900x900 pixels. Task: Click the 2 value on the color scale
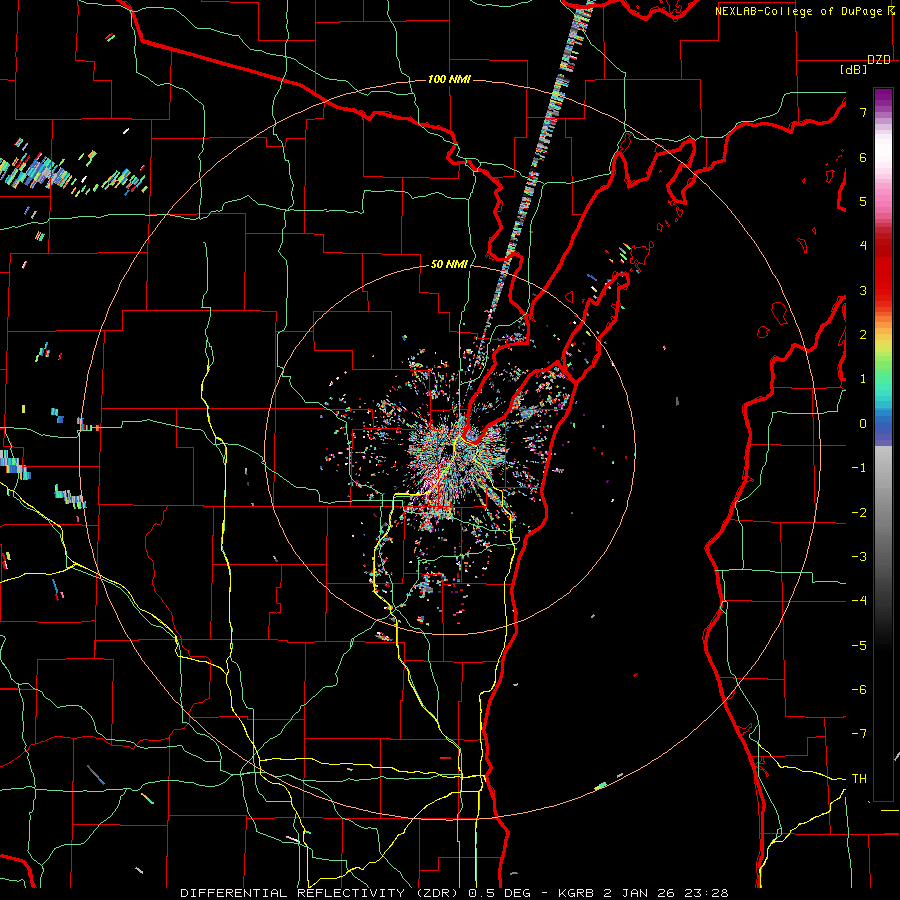pos(863,335)
